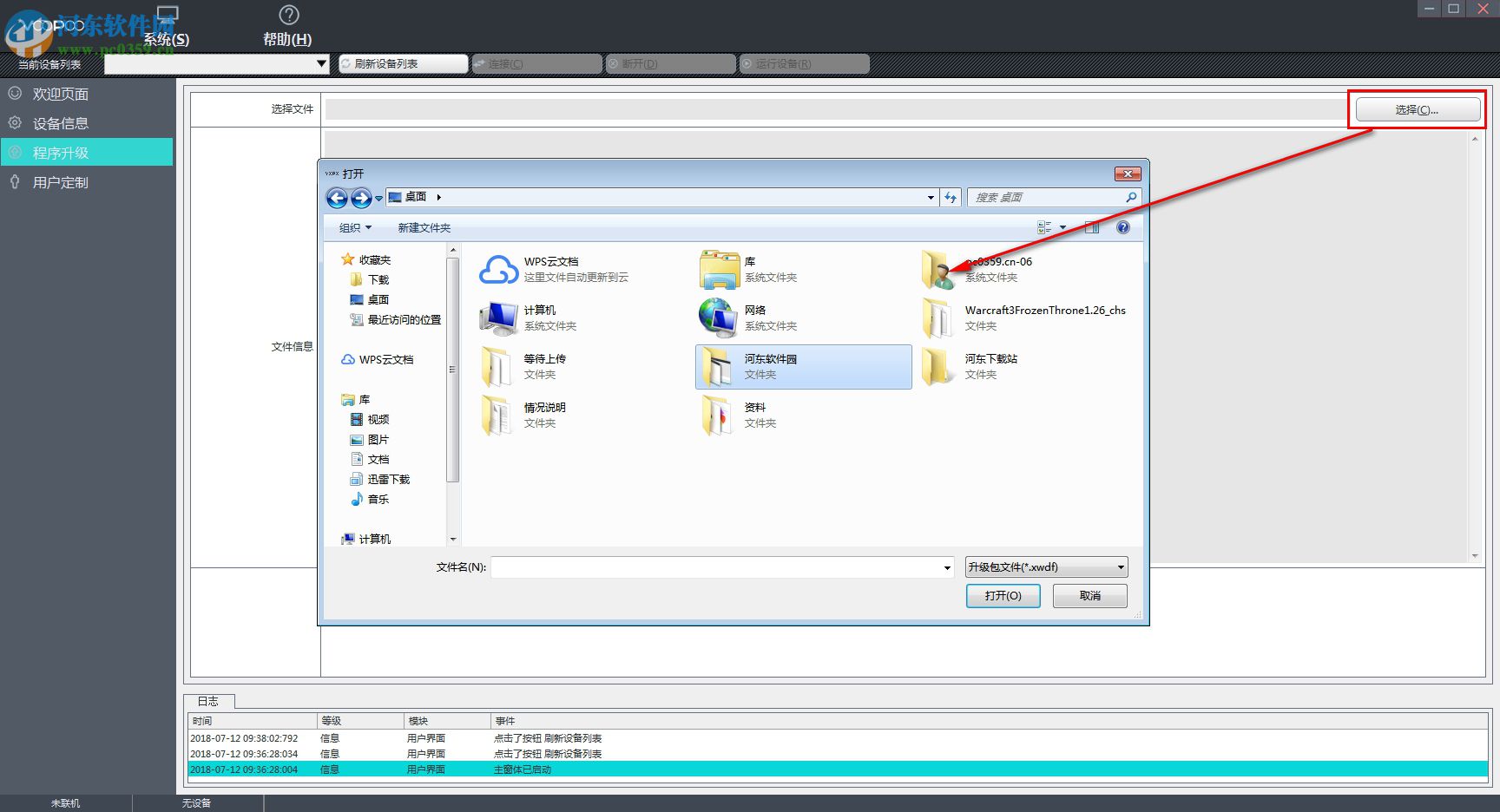Viewport: 1500px width, 812px height.
Task: Open the 帮助(H) menu
Action: (x=287, y=26)
